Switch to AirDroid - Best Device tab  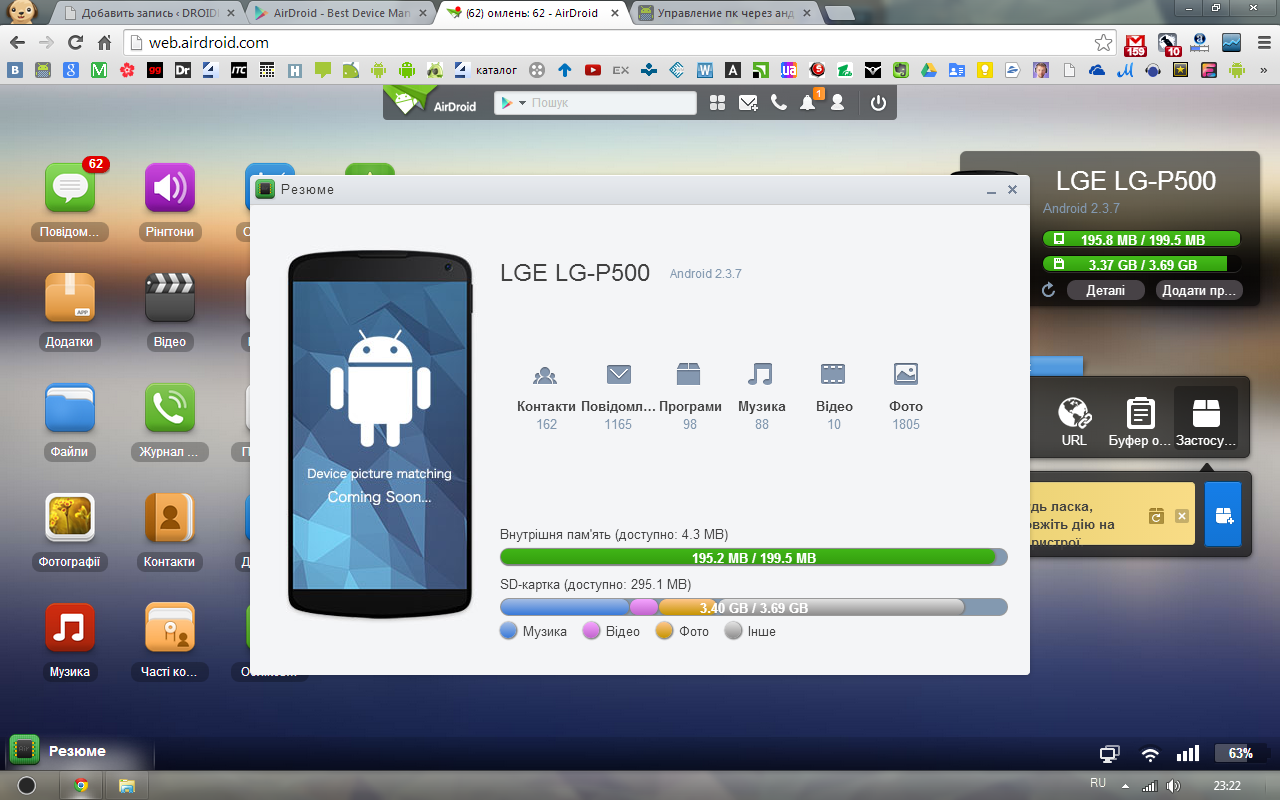[339, 14]
